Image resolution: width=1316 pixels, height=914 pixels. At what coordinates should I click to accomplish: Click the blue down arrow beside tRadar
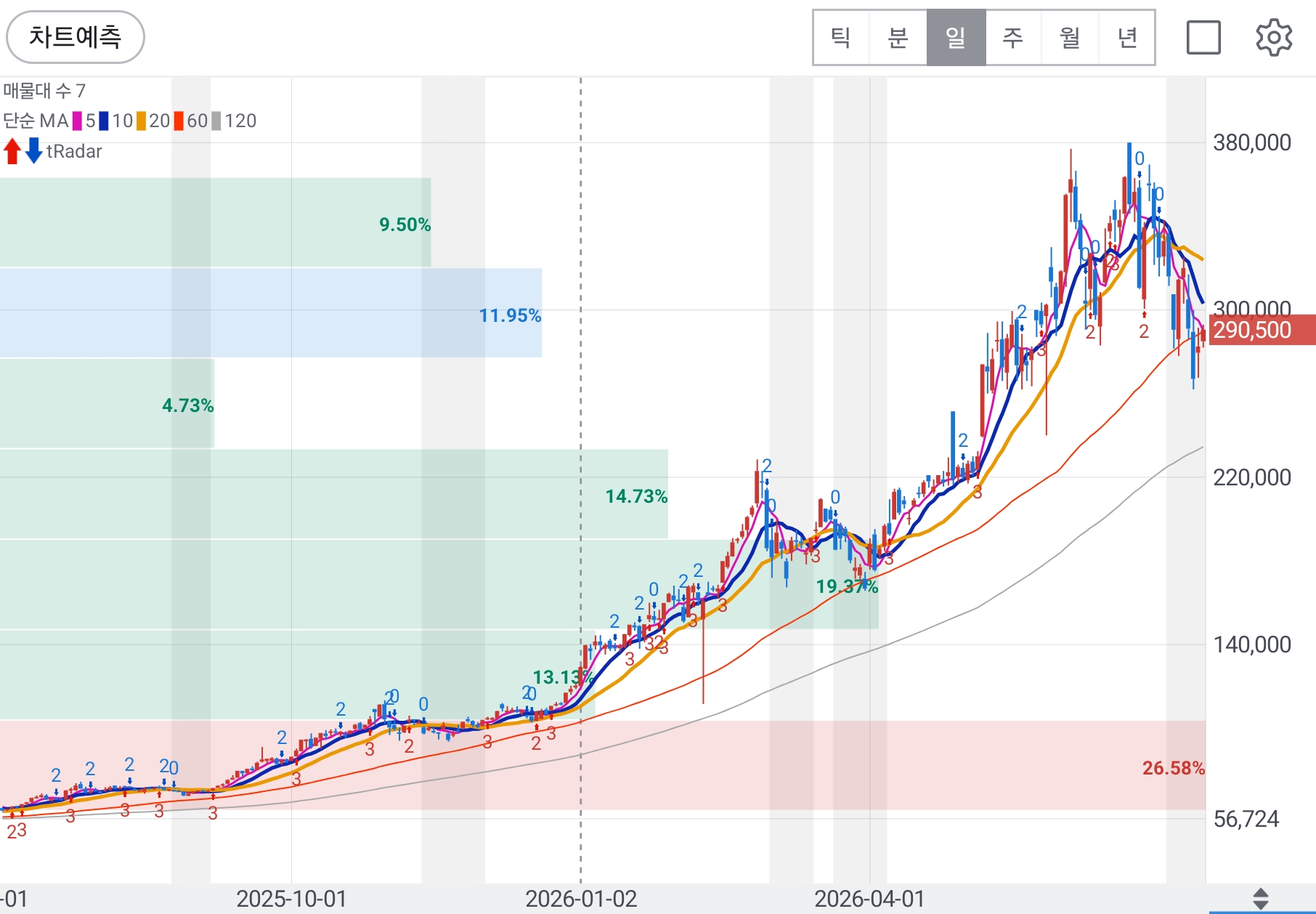coord(33,151)
